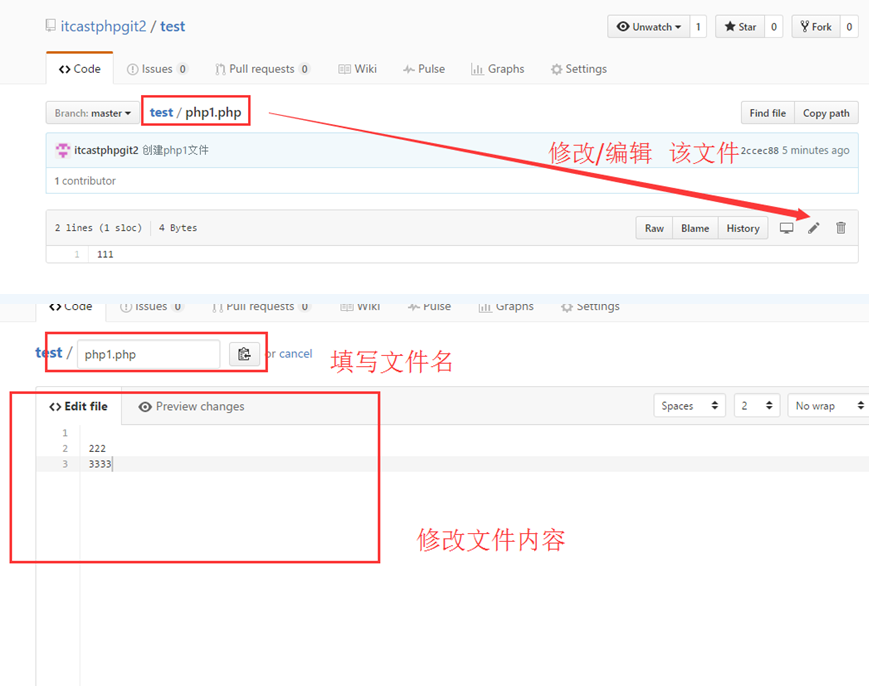Screen dimensions: 869x686
Task: Click the trash delete file icon
Action: tap(841, 228)
